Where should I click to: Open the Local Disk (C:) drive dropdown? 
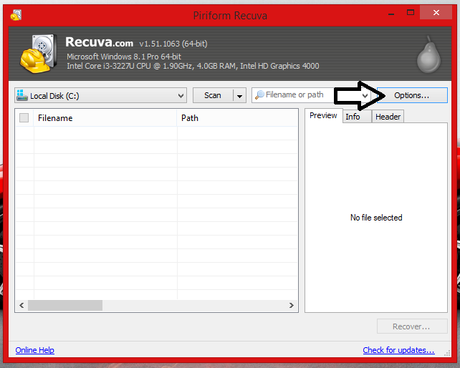coord(100,96)
